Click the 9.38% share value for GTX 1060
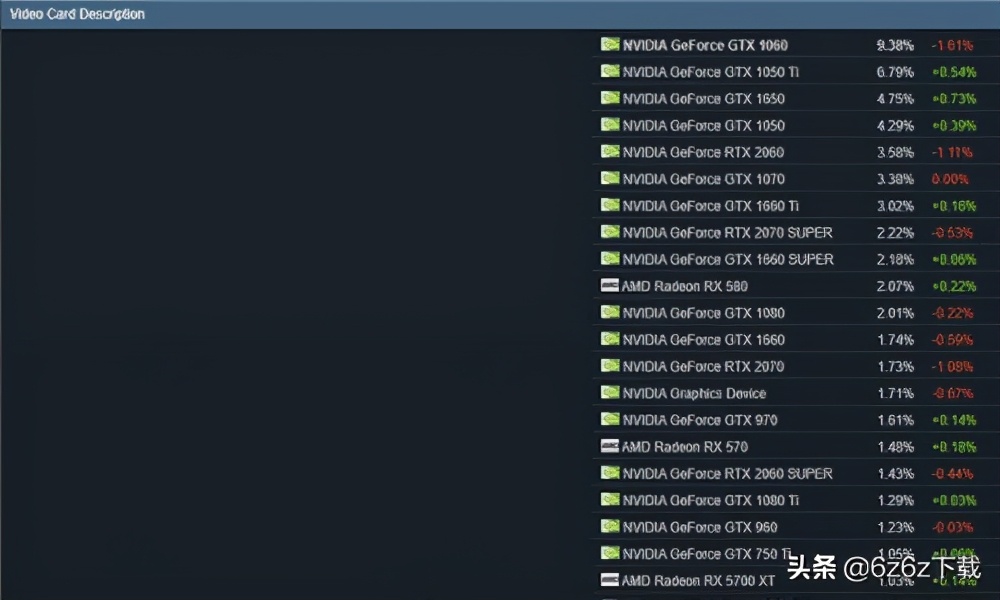This screenshot has width=1000, height=600. point(894,45)
